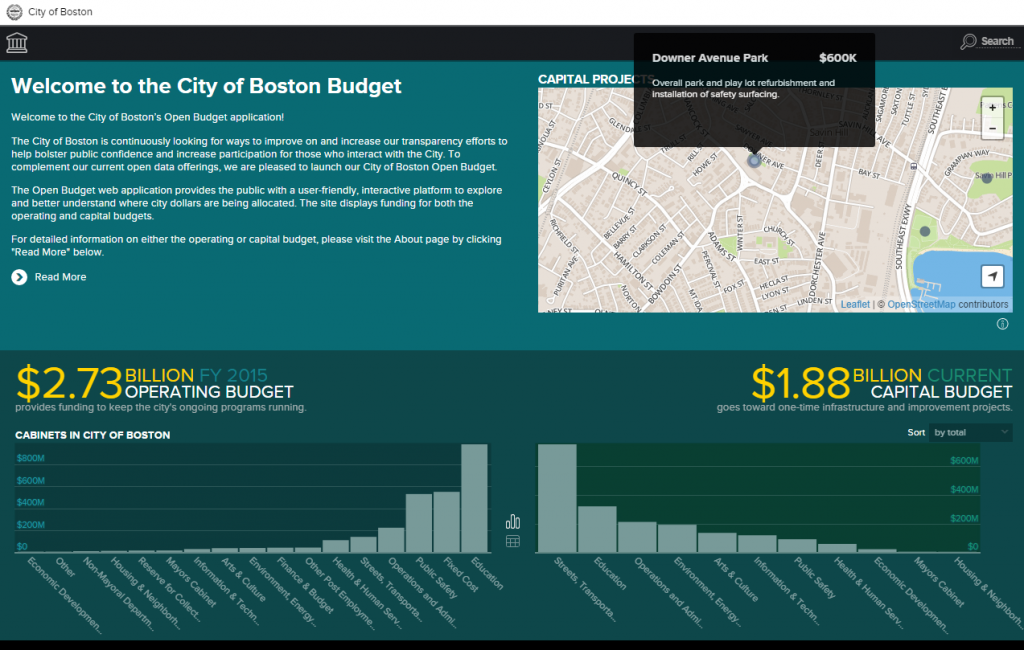Select the Education capital budget bar
The image size is (1024, 650).
click(597, 529)
